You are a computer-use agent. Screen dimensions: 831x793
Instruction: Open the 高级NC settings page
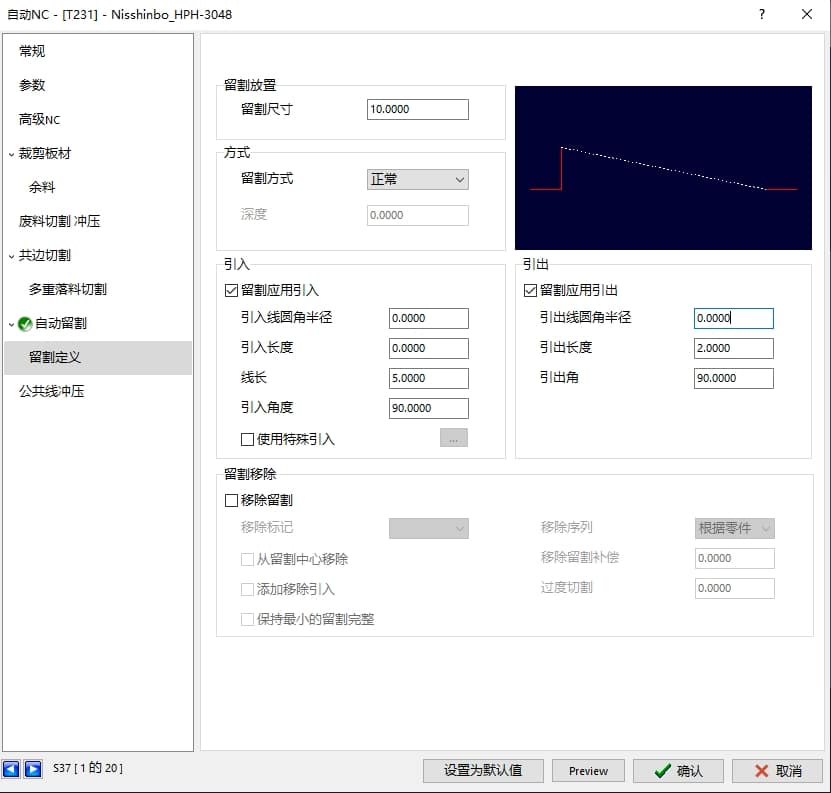point(40,119)
